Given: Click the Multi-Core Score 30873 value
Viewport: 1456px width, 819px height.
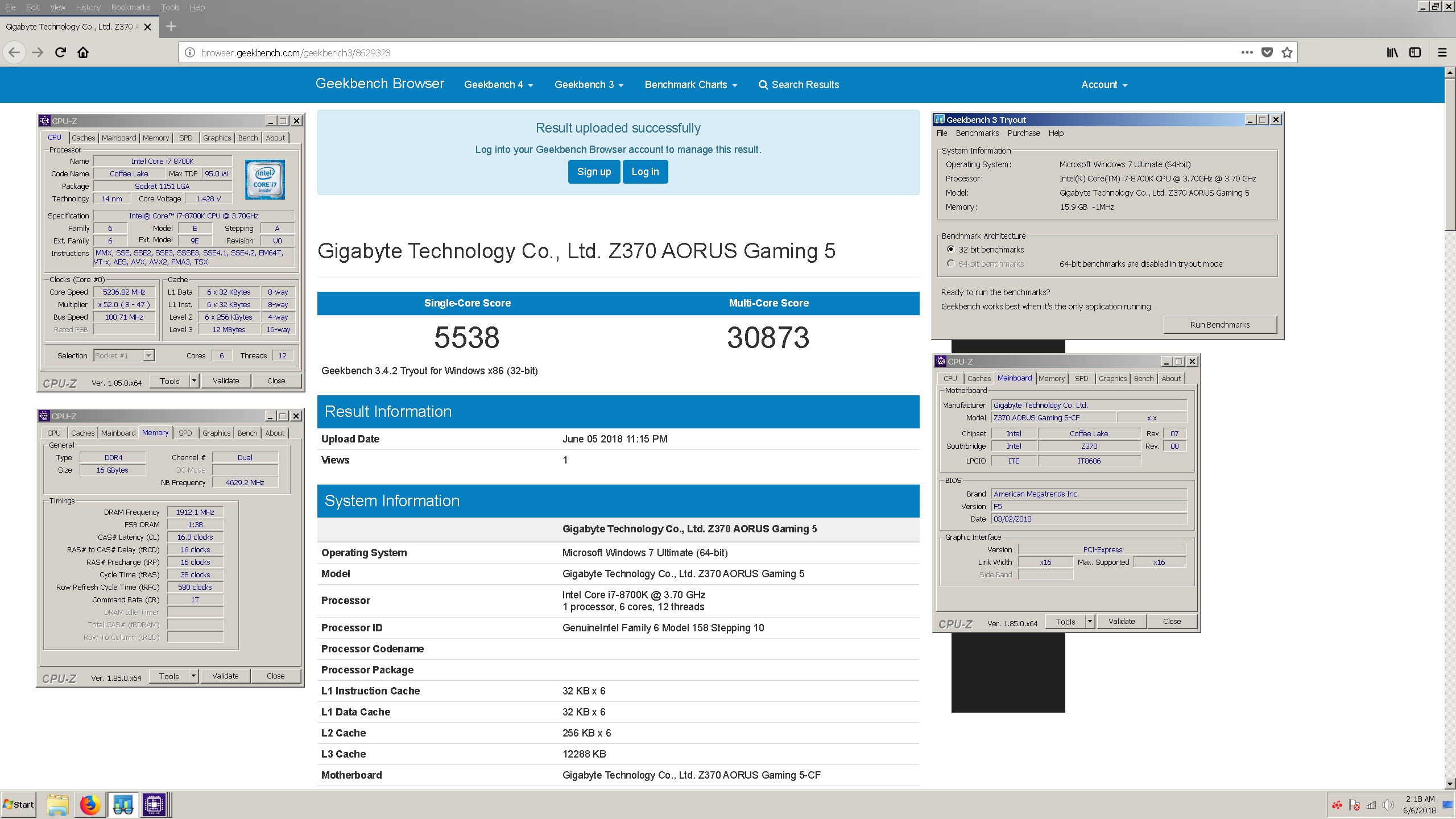Looking at the screenshot, I should click(x=768, y=337).
